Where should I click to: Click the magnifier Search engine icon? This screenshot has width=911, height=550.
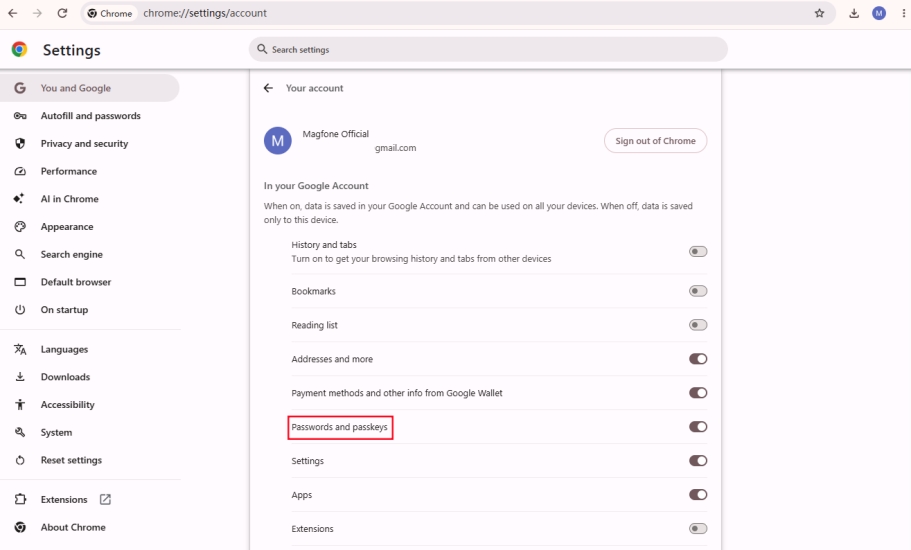pos(20,254)
